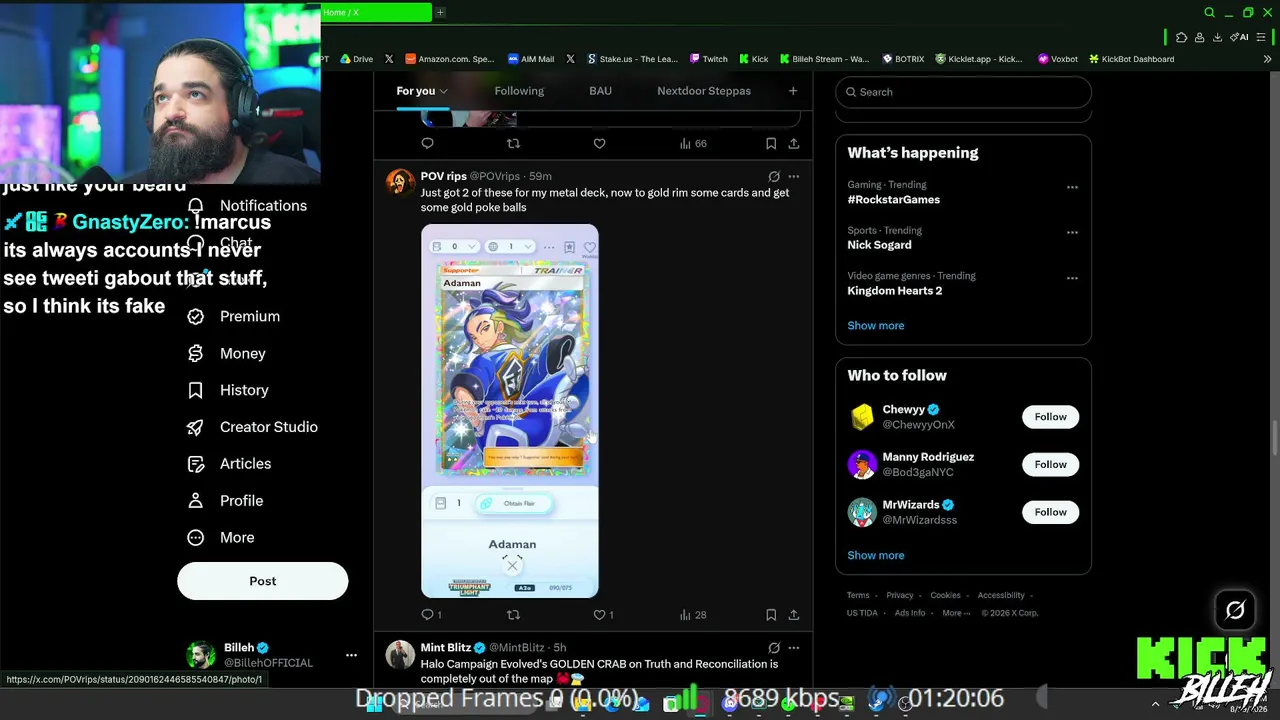The height and width of the screenshot is (720, 1280).
Task: Switch to the Following tab
Action: (x=519, y=91)
